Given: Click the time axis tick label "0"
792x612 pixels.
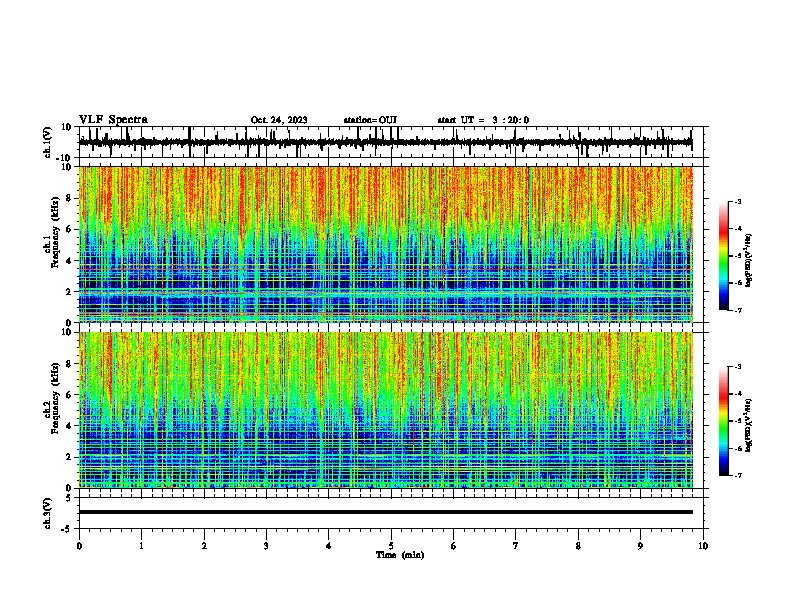Looking at the screenshot, I should pyautogui.click(x=79, y=546).
